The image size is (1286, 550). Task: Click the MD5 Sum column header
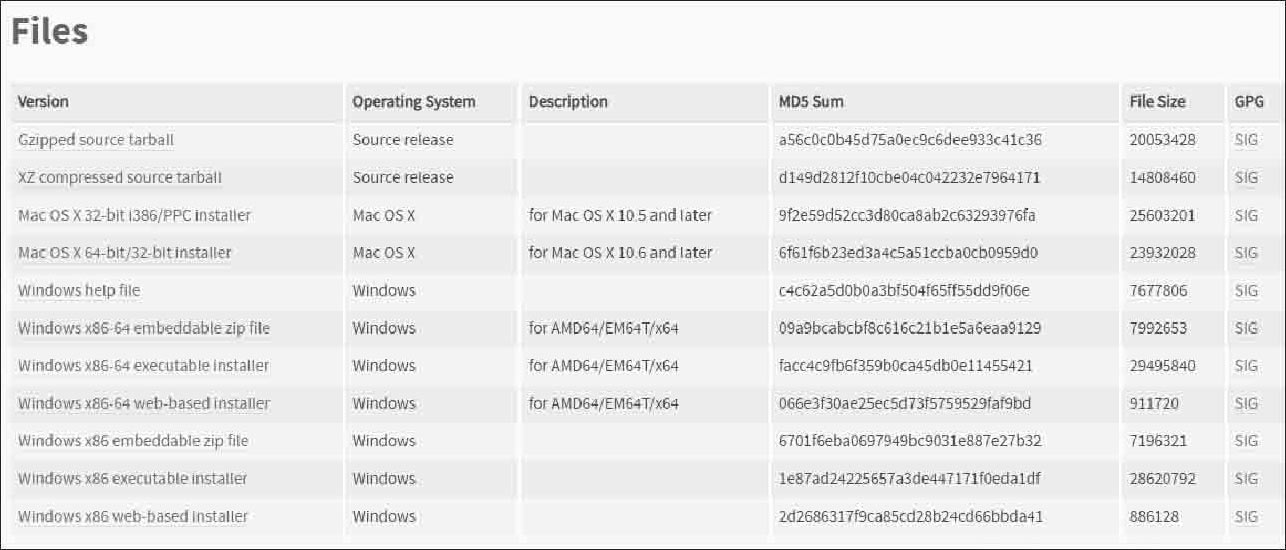click(x=811, y=102)
